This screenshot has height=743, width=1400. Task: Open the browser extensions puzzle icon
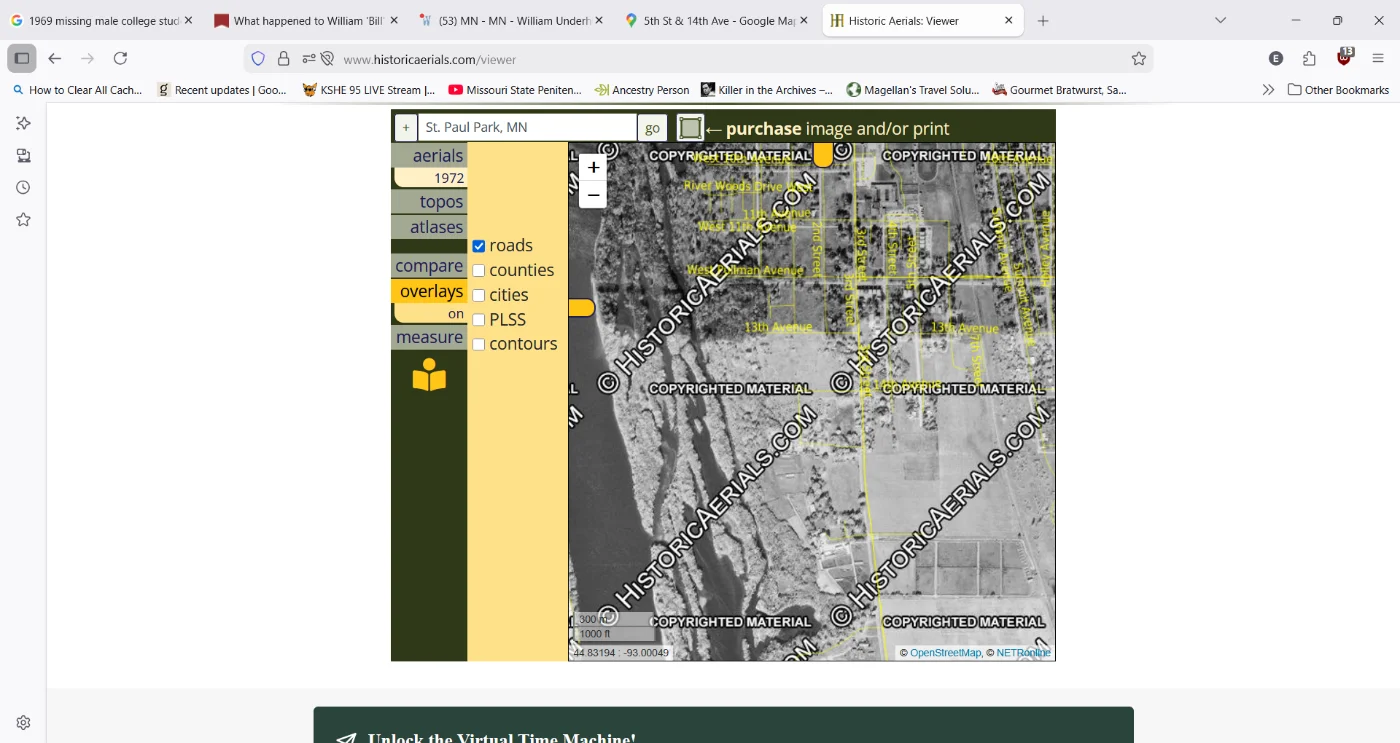click(1309, 59)
